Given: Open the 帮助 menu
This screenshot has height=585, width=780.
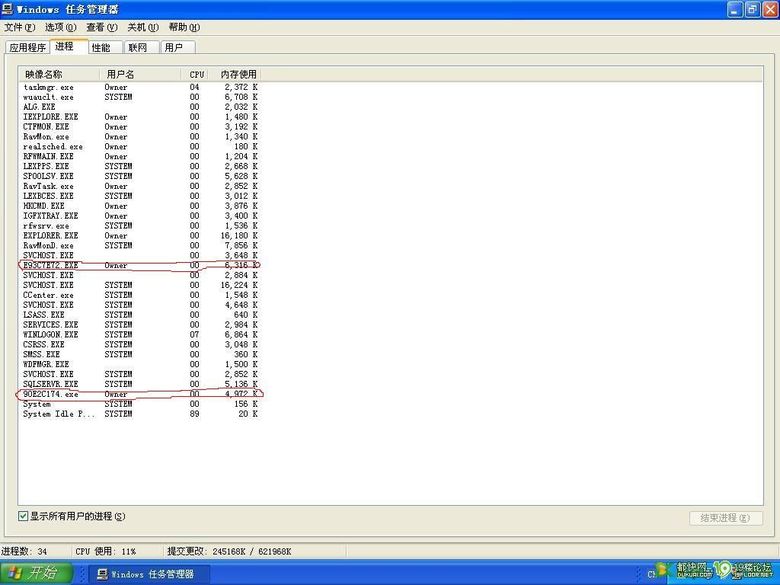Looking at the screenshot, I should [x=184, y=27].
